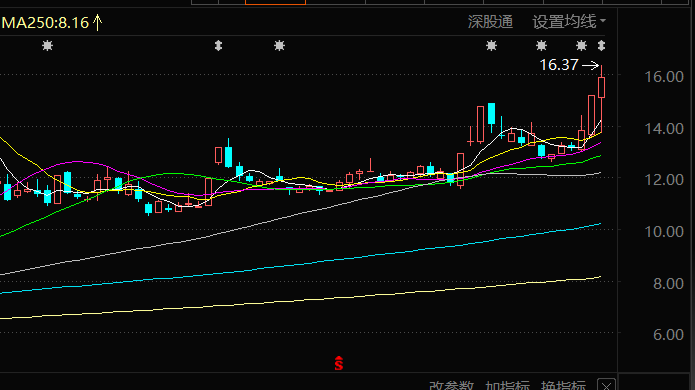Screen dimensions: 695x390
Task: Click the first up-down arrow marker above chart
Action: coord(218,45)
